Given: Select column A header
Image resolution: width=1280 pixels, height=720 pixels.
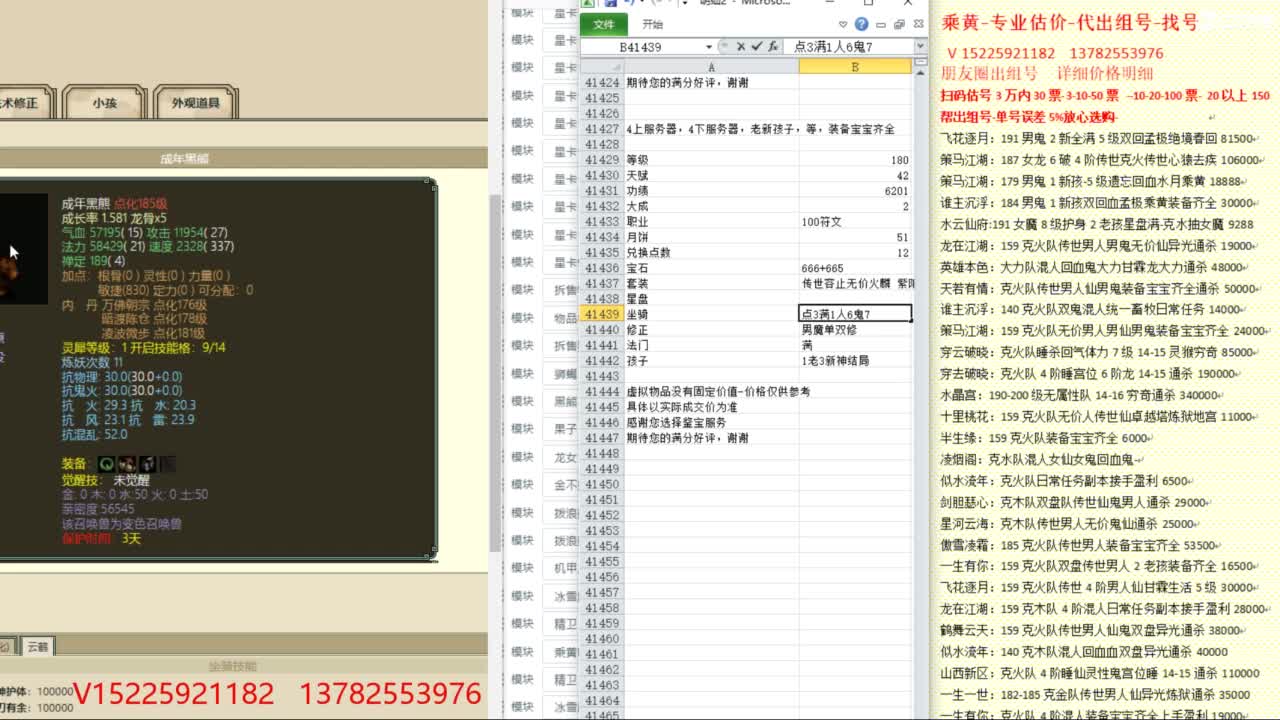Looking at the screenshot, I should [711, 67].
